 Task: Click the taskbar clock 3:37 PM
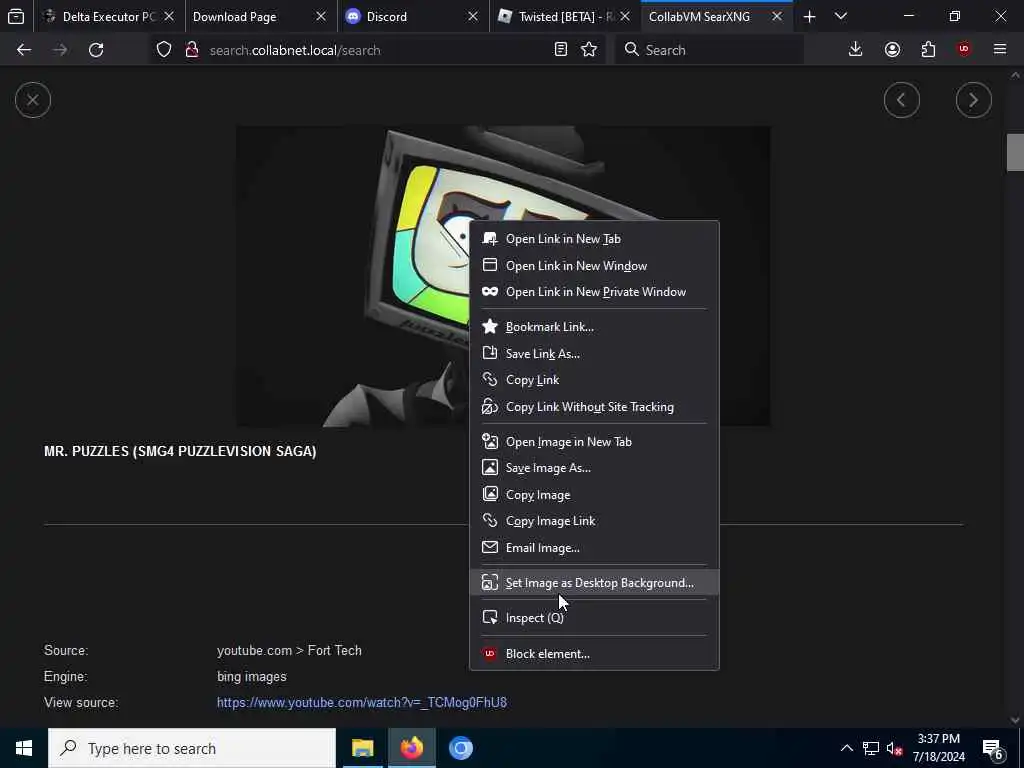pyautogui.click(x=938, y=748)
